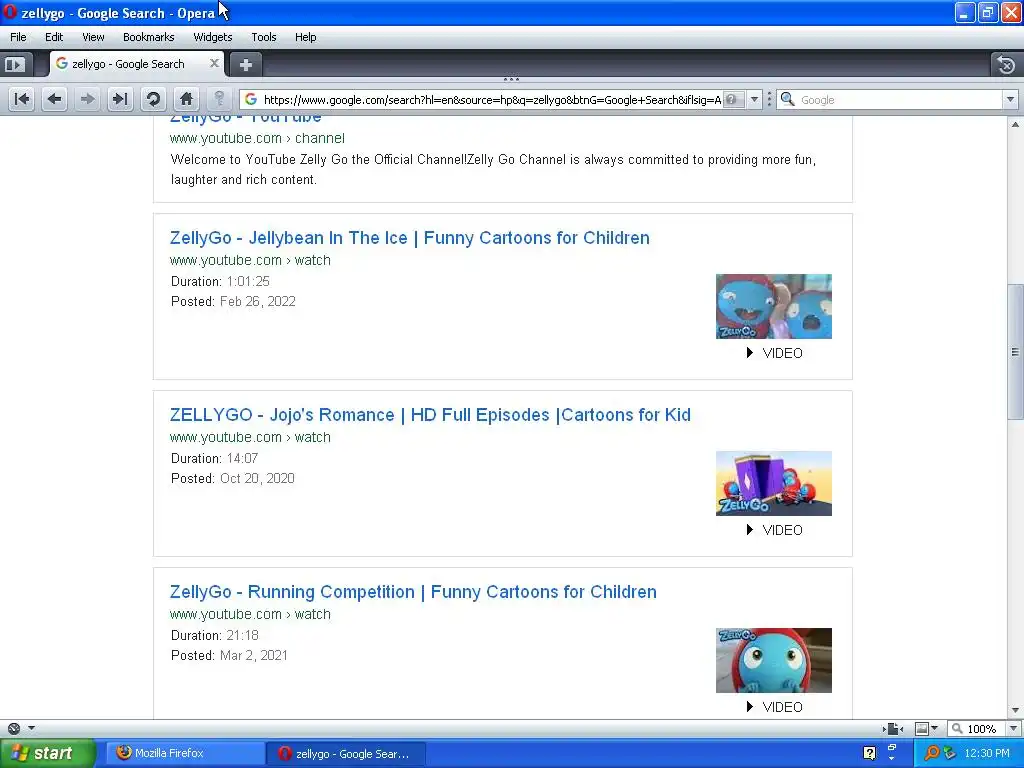
Task: Open the ZellyGo - YouTube channel link
Action: [x=246, y=120]
